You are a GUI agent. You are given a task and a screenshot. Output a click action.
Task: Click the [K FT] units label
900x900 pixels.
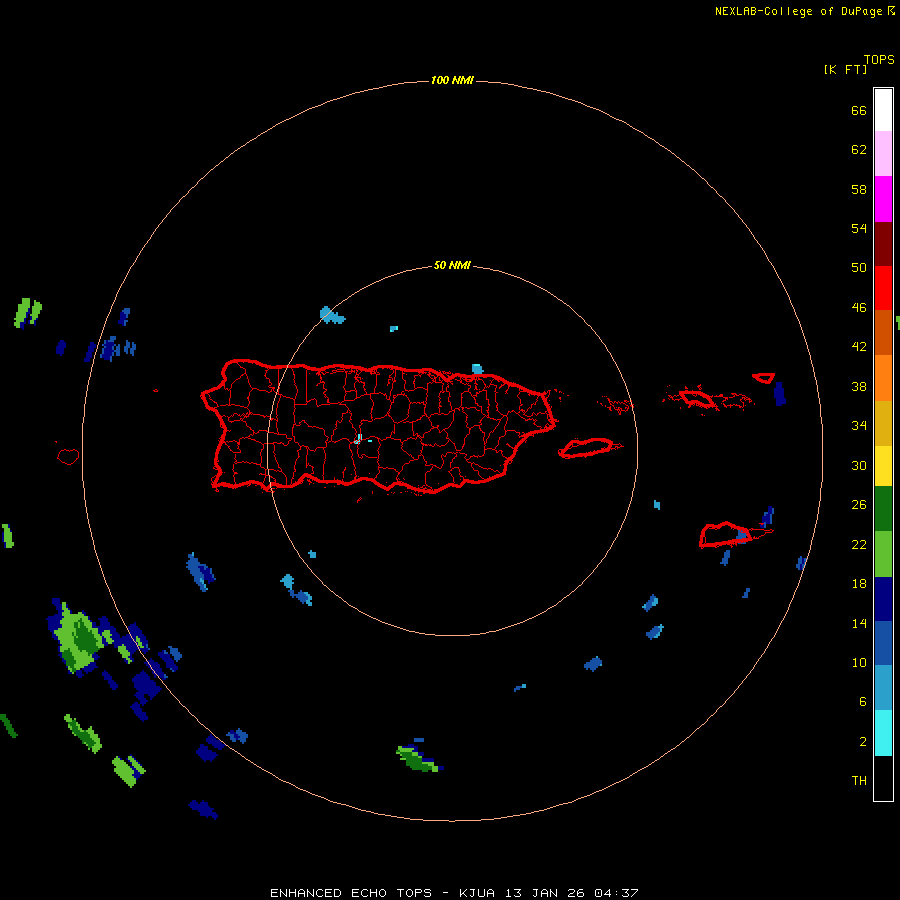845,69
